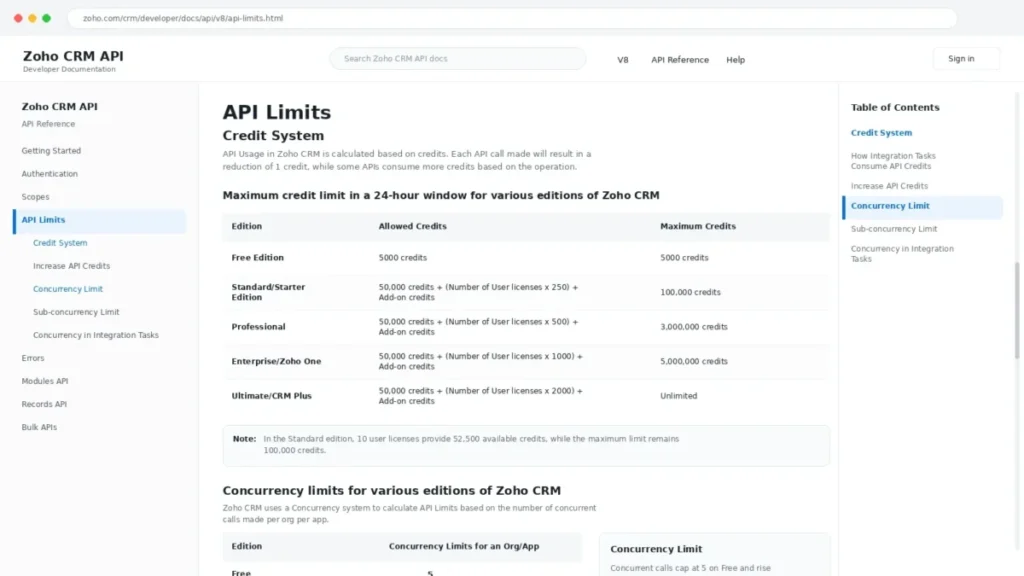1024x576 pixels.
Task: Open Concurrency in Integration Tasks sidebar item
Action: 96,335
